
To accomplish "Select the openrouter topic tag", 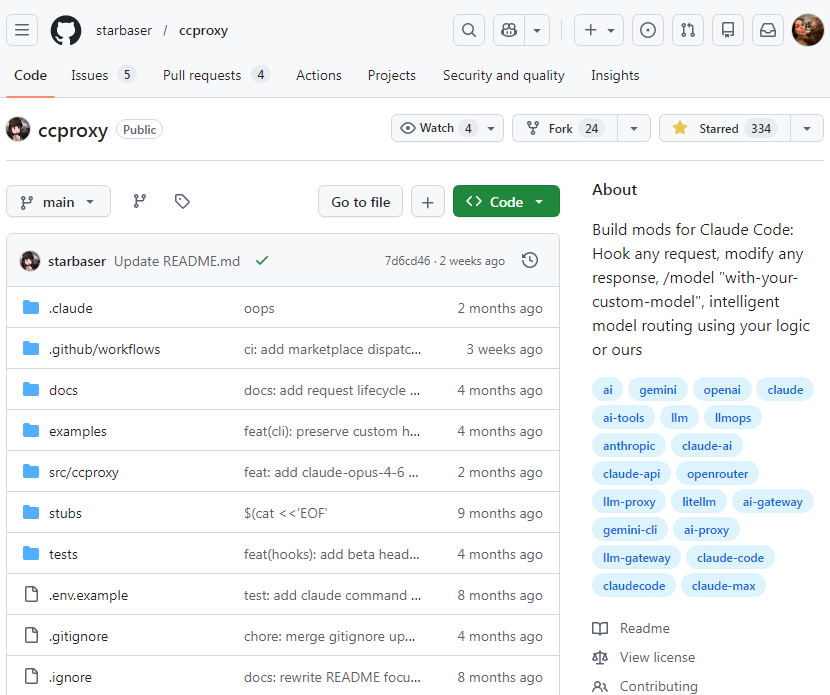I will 717,474.
